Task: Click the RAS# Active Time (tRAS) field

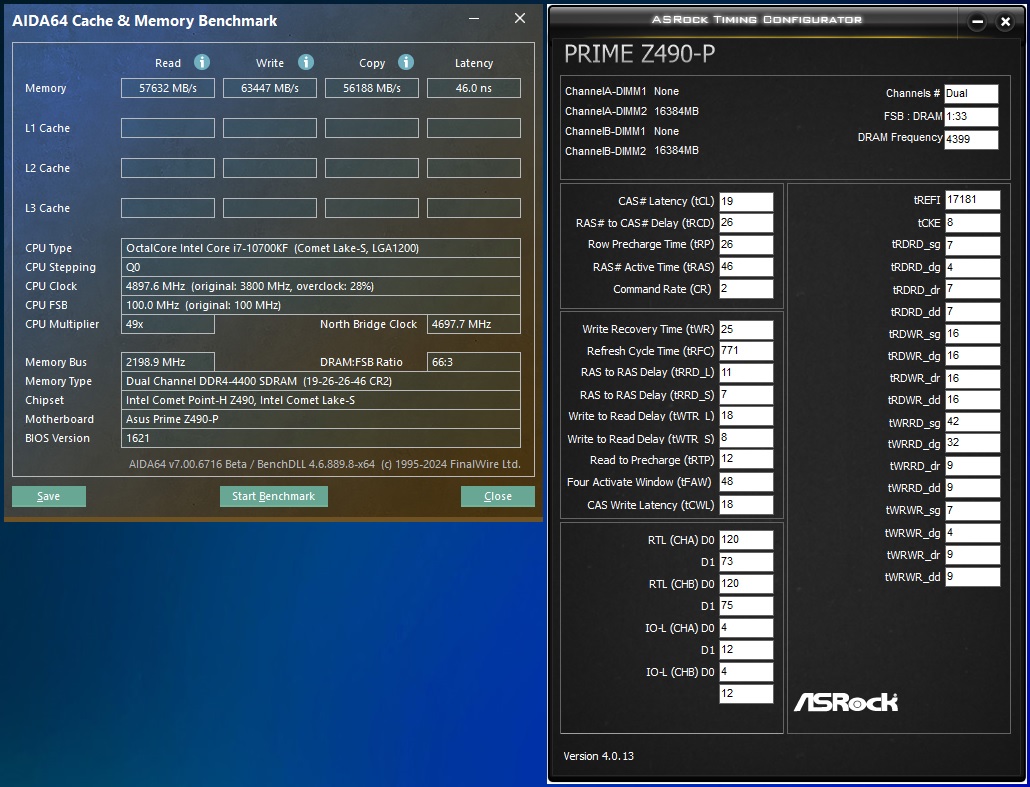Action: [746, 267]
